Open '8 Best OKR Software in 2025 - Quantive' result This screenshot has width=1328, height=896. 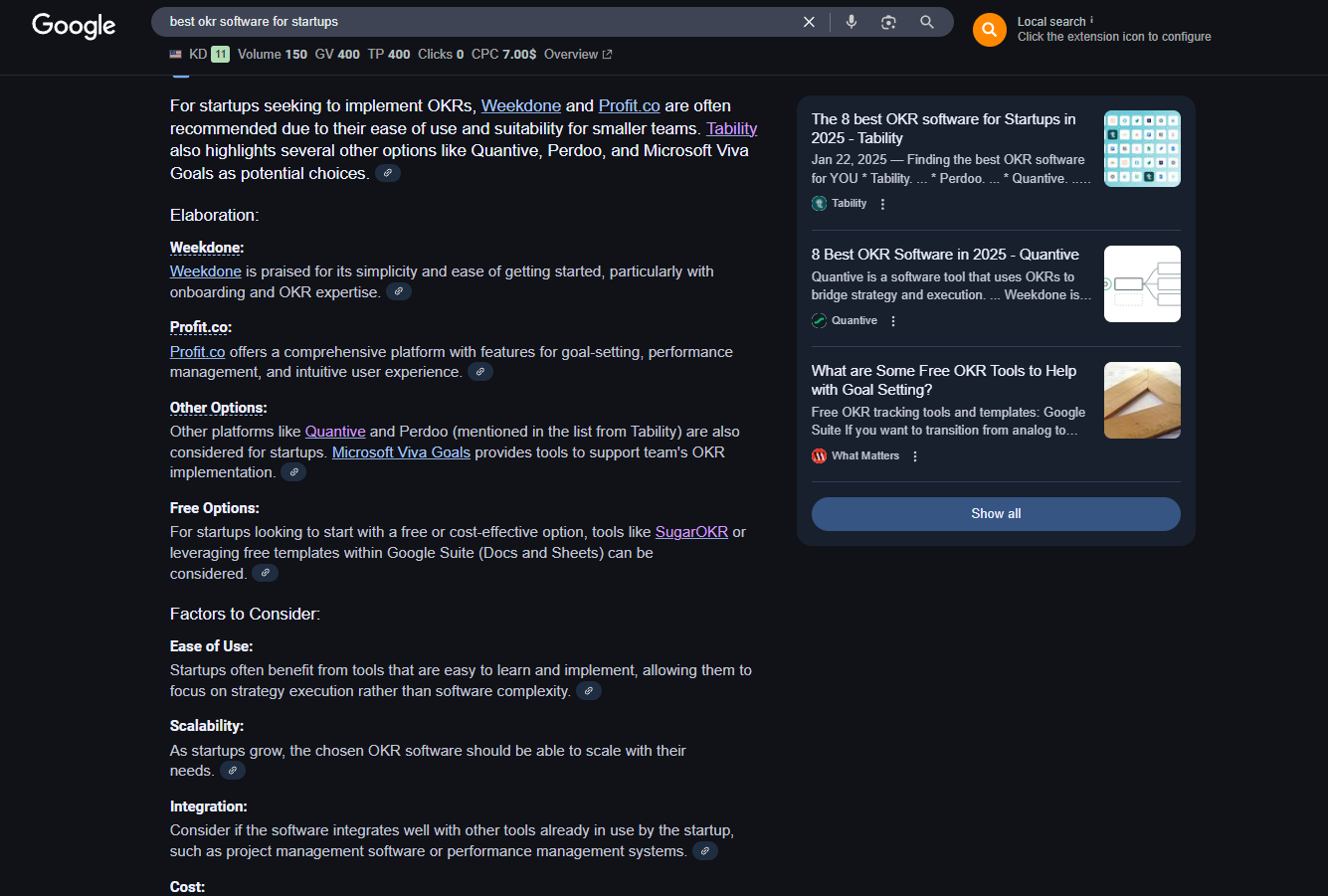(x=945, y=255)
